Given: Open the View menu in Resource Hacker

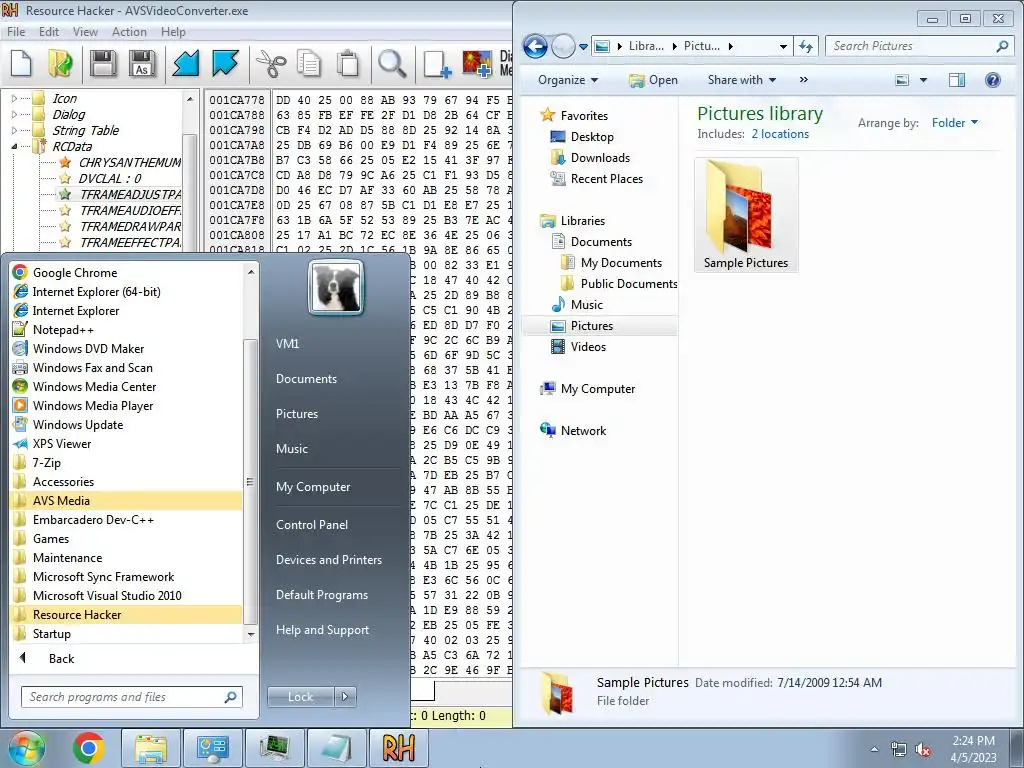Looking at the screenshot, I should [85, 31].
